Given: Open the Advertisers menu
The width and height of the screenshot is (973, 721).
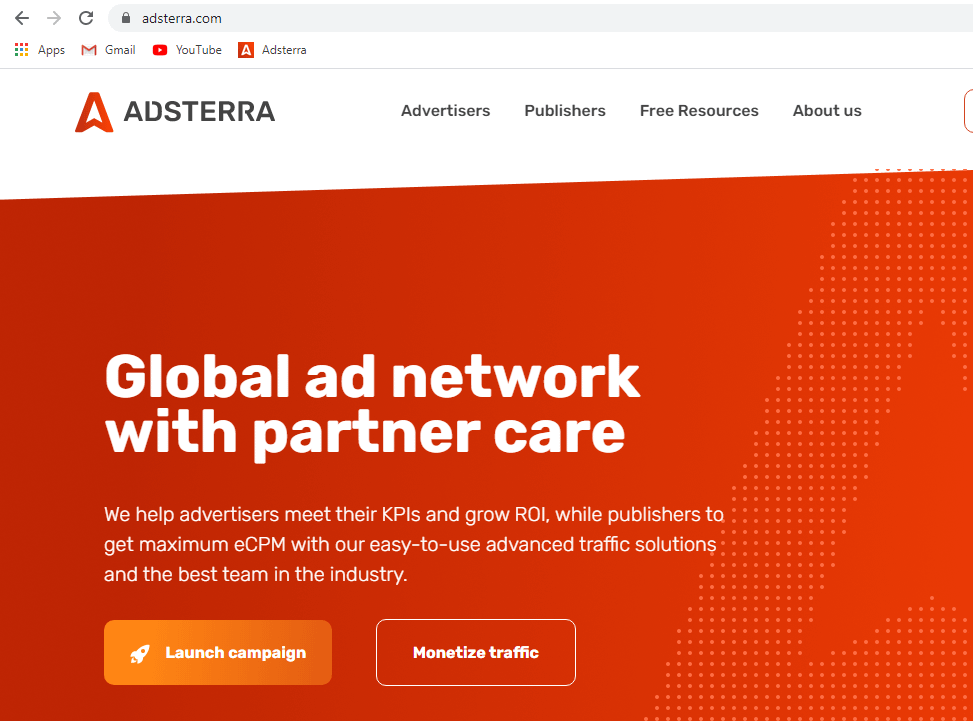Looking at the screenshot, I should [446, 110].
